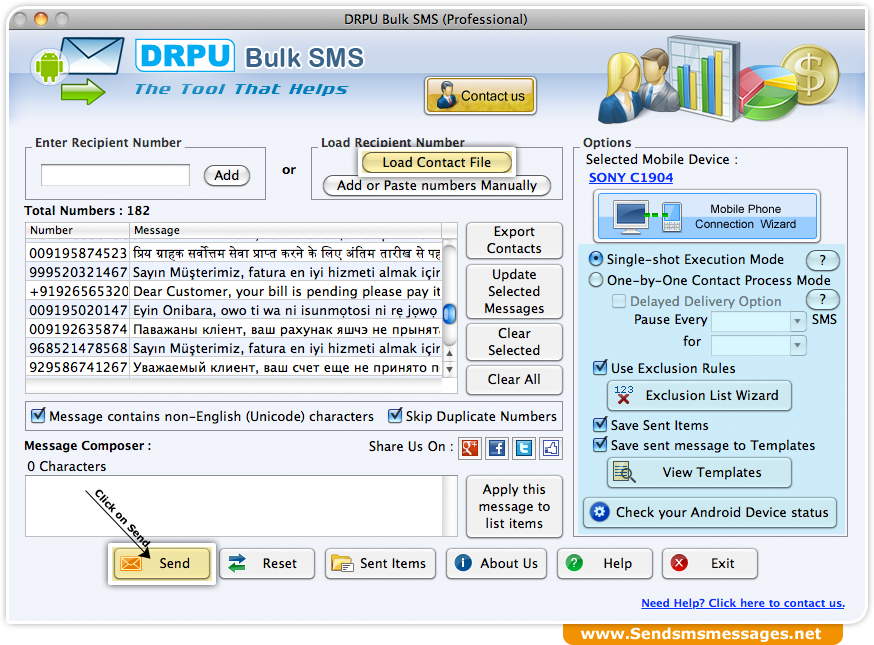Image resolution: width=874 pixels, height=645 pixels.
Task: Click the folder icon for Sent Items
Action: (x=342, y=564)
